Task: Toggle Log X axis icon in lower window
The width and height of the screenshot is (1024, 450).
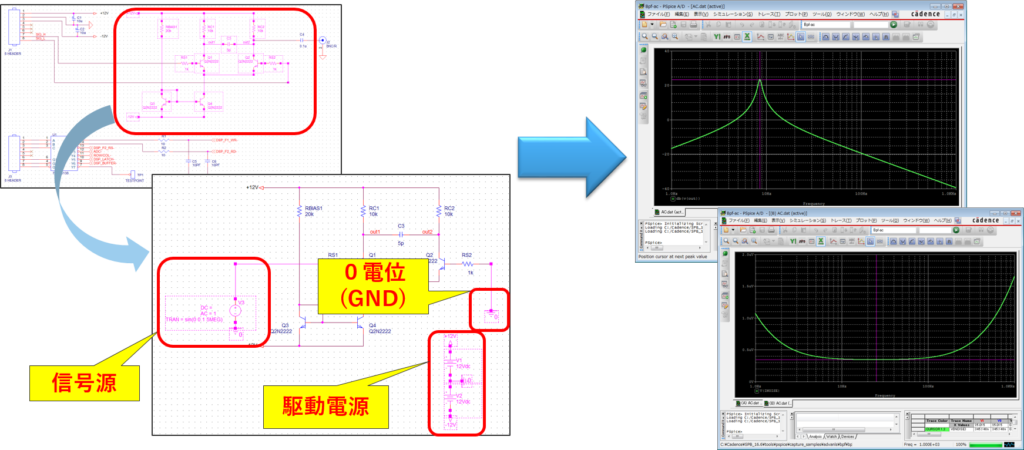Action: (821, 242)
